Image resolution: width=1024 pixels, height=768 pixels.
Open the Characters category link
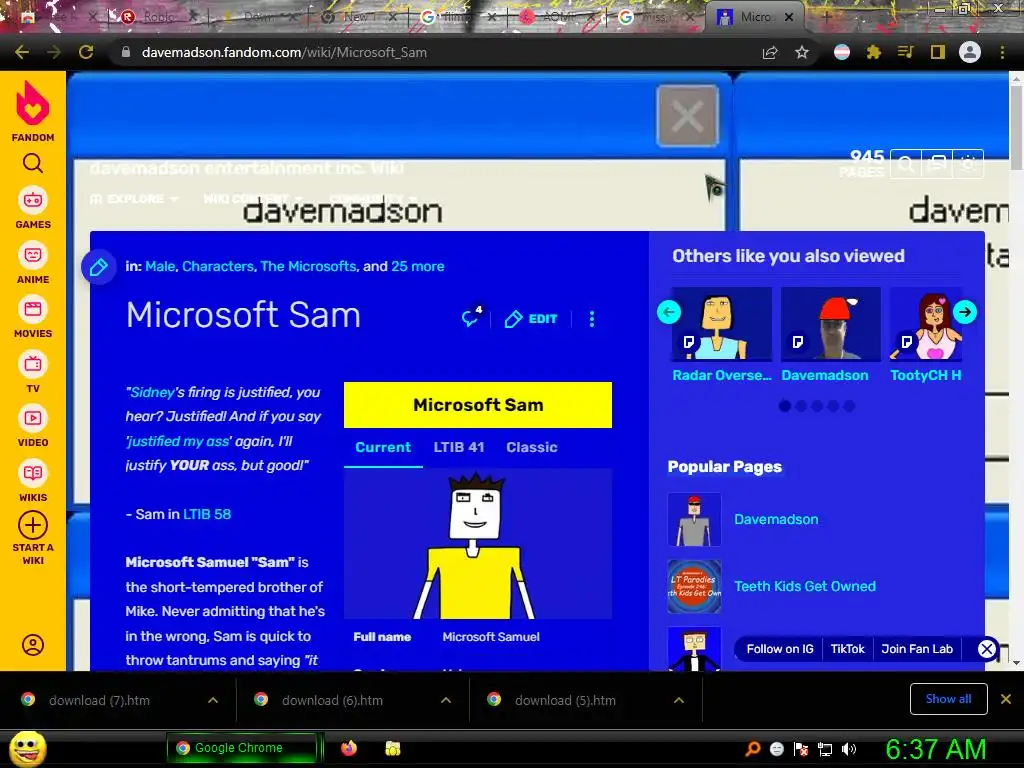217,266
